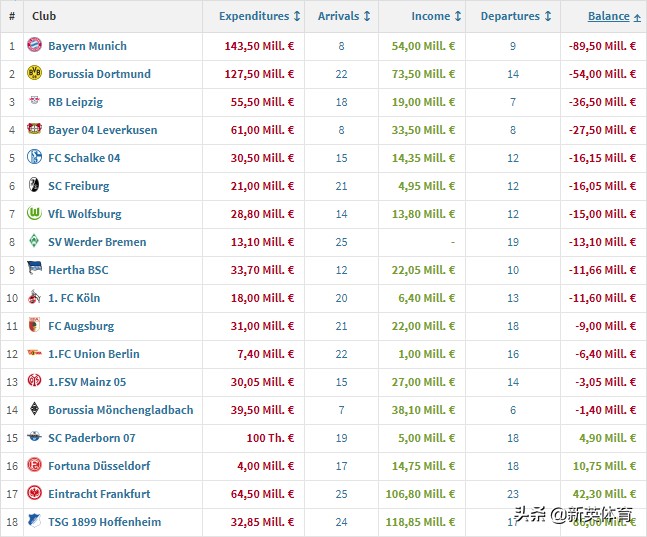
Task: Click the Club column header
Action: click(x=44, y=17)
